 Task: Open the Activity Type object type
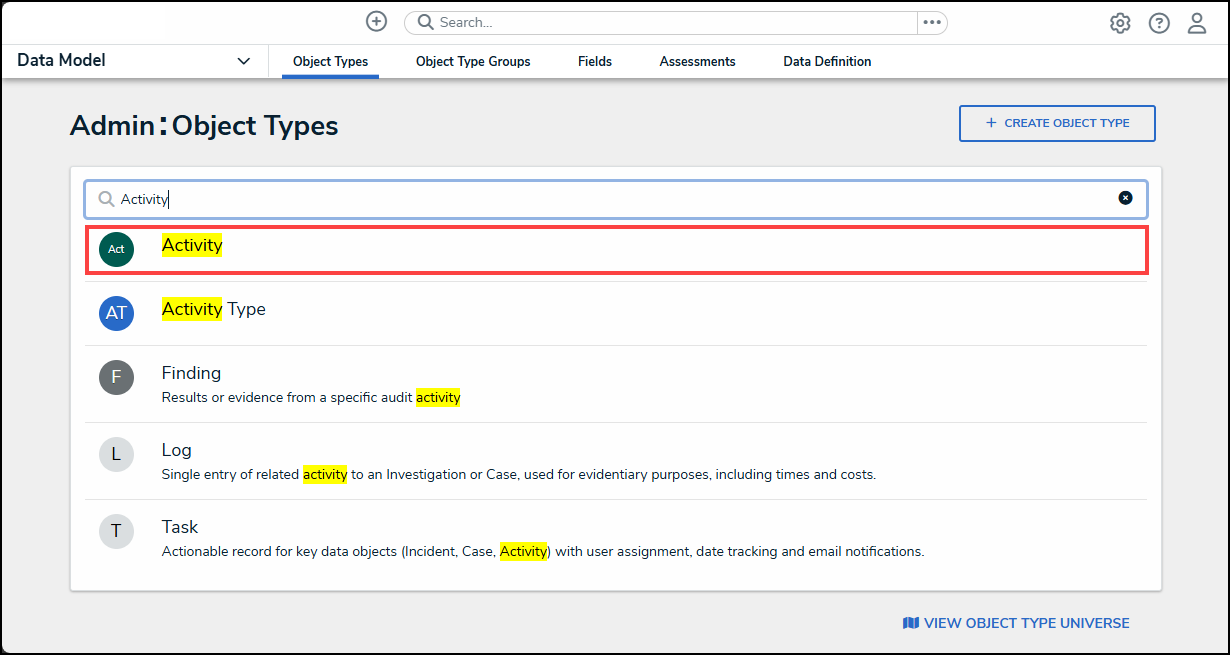pos(214,309)
